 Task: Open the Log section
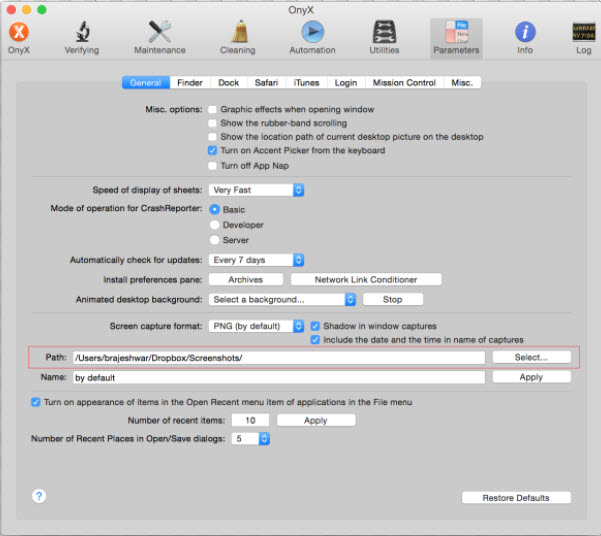click(x=583, y=38)
